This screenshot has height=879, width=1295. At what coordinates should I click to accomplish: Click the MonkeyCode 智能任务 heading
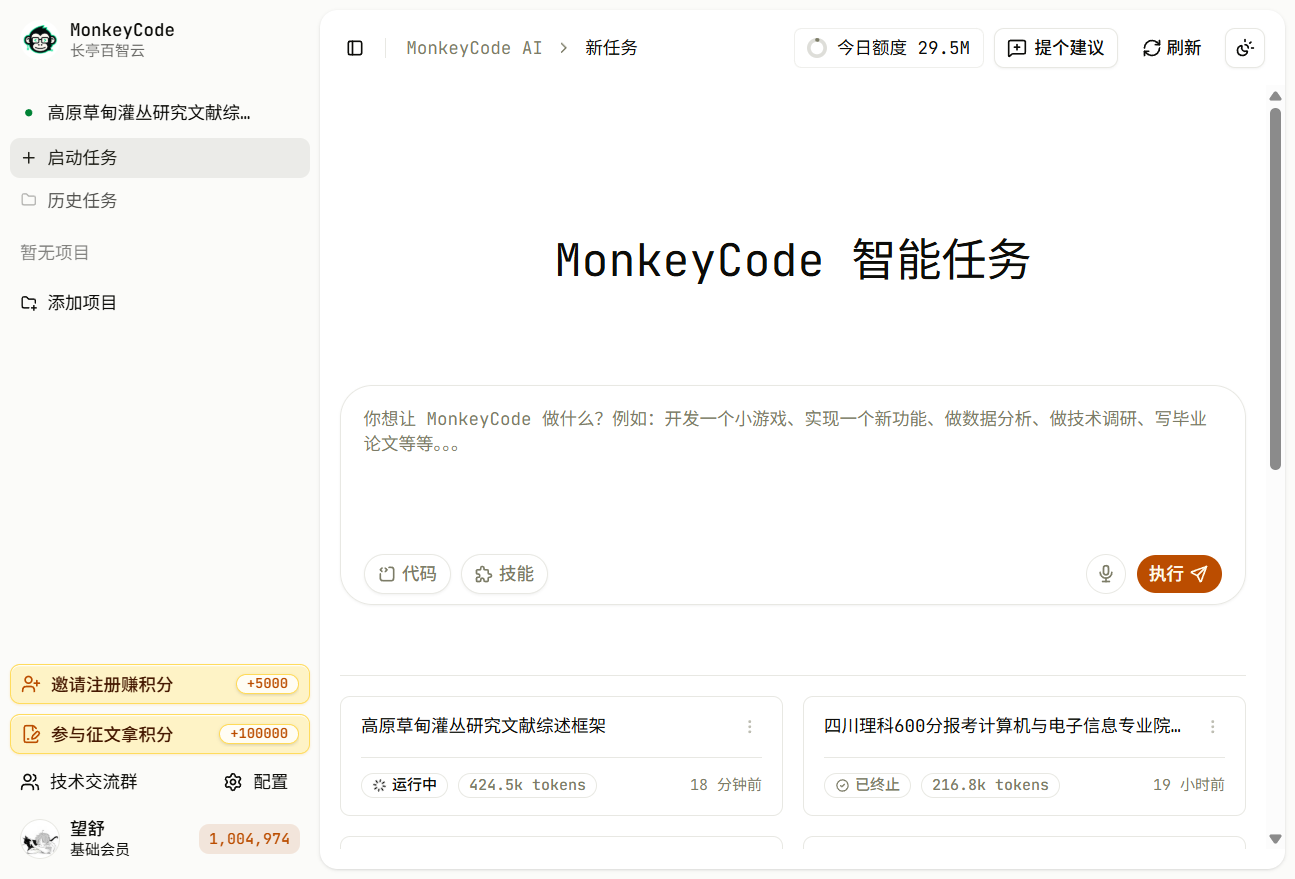[793, 261]
